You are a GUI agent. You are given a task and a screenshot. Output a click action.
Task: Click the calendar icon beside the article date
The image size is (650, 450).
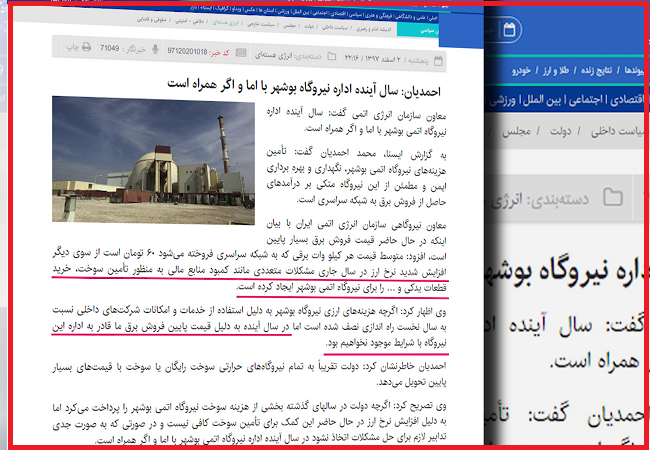438,61
